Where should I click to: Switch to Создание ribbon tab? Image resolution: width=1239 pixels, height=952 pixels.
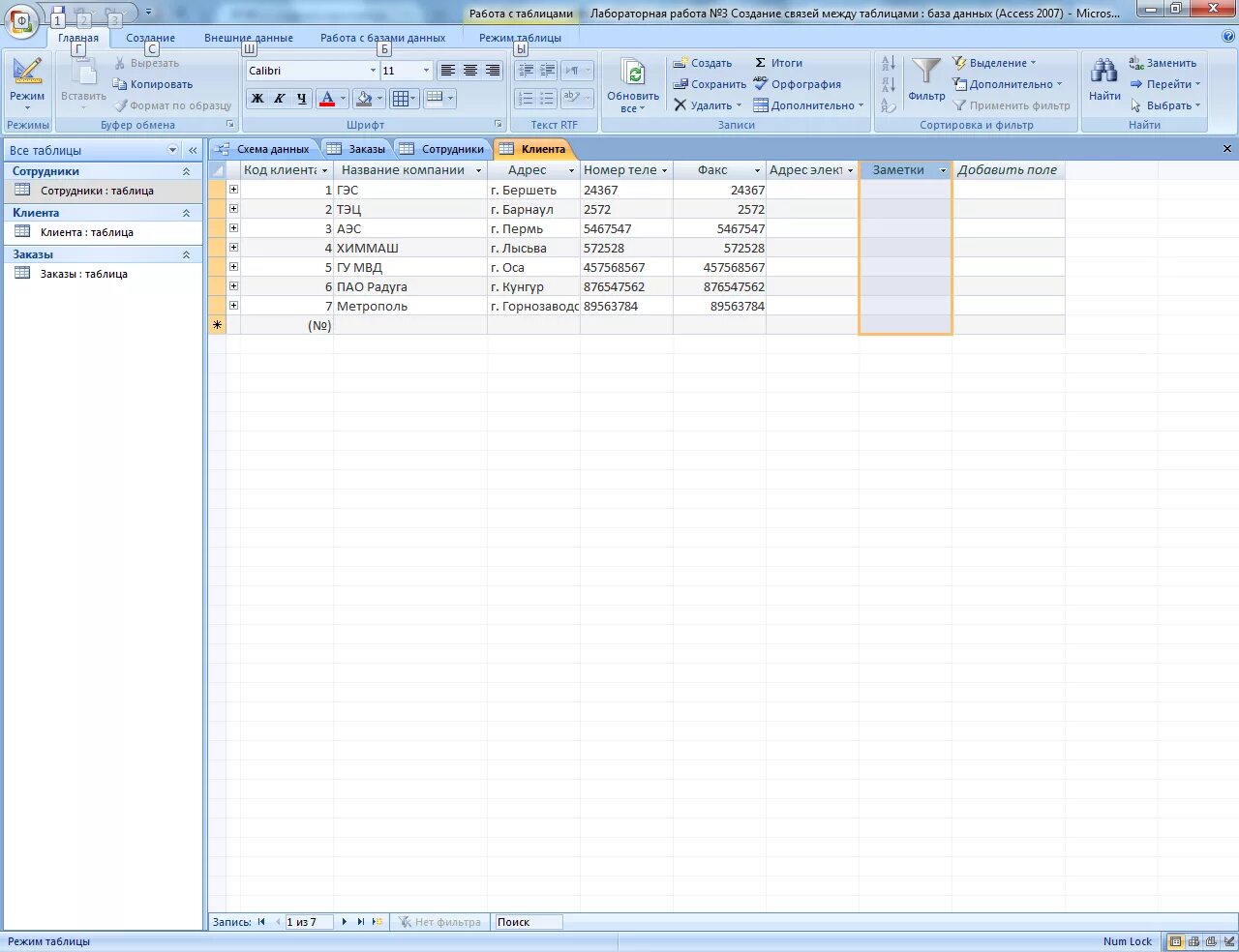tap(150, 38)
